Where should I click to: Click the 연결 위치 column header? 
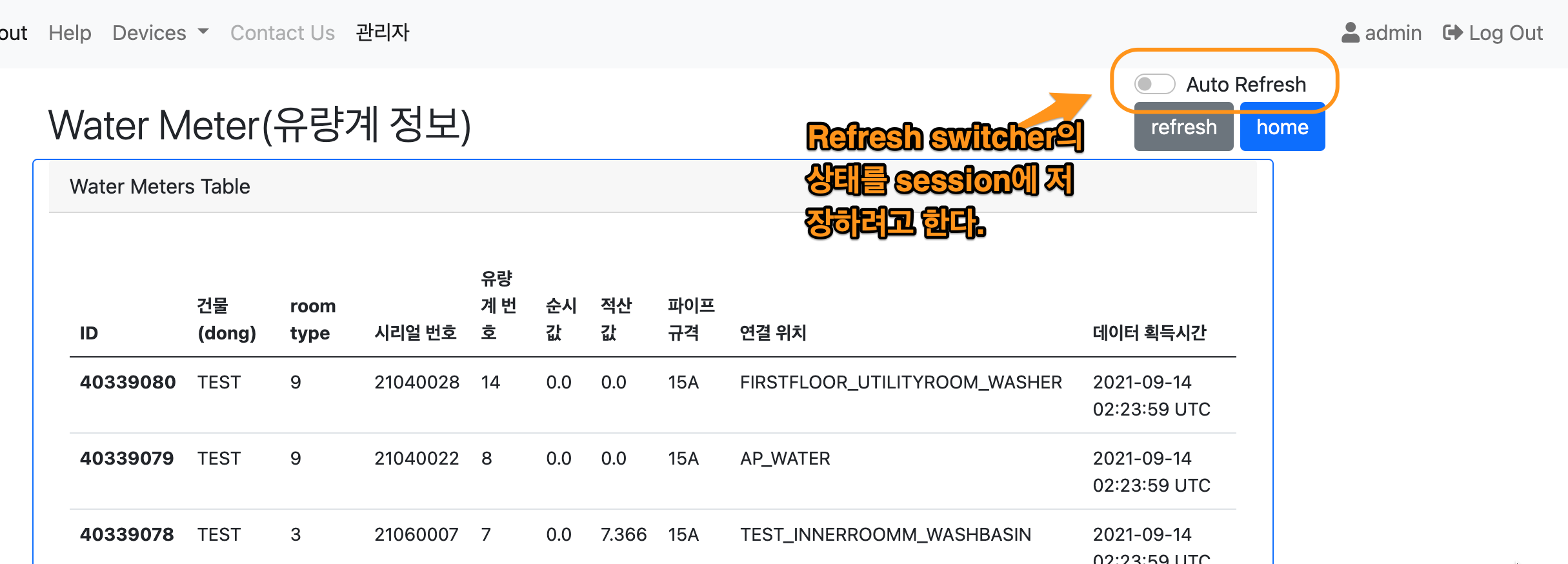tap(773, 333)
